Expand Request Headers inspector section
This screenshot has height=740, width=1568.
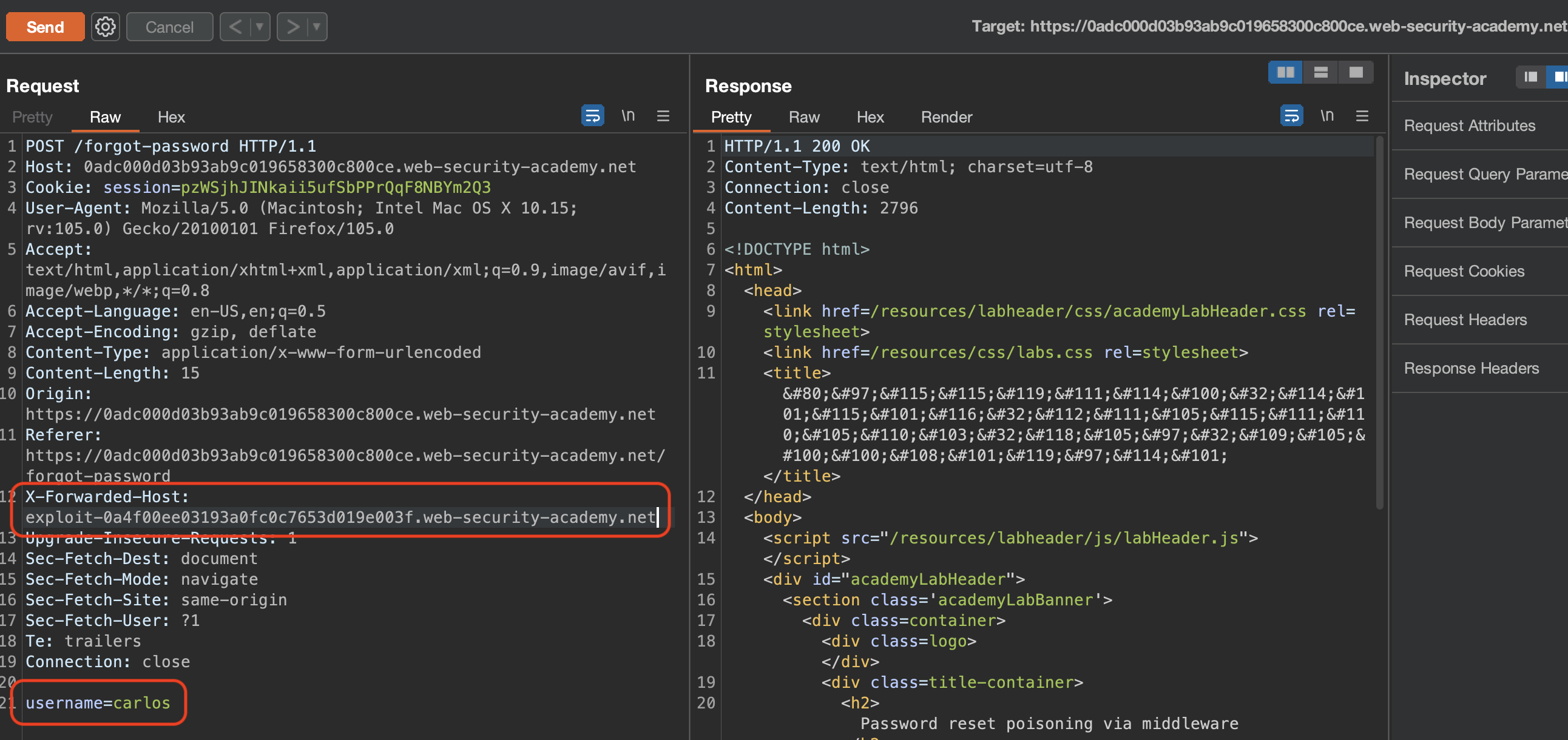(x=1464, y=320)
